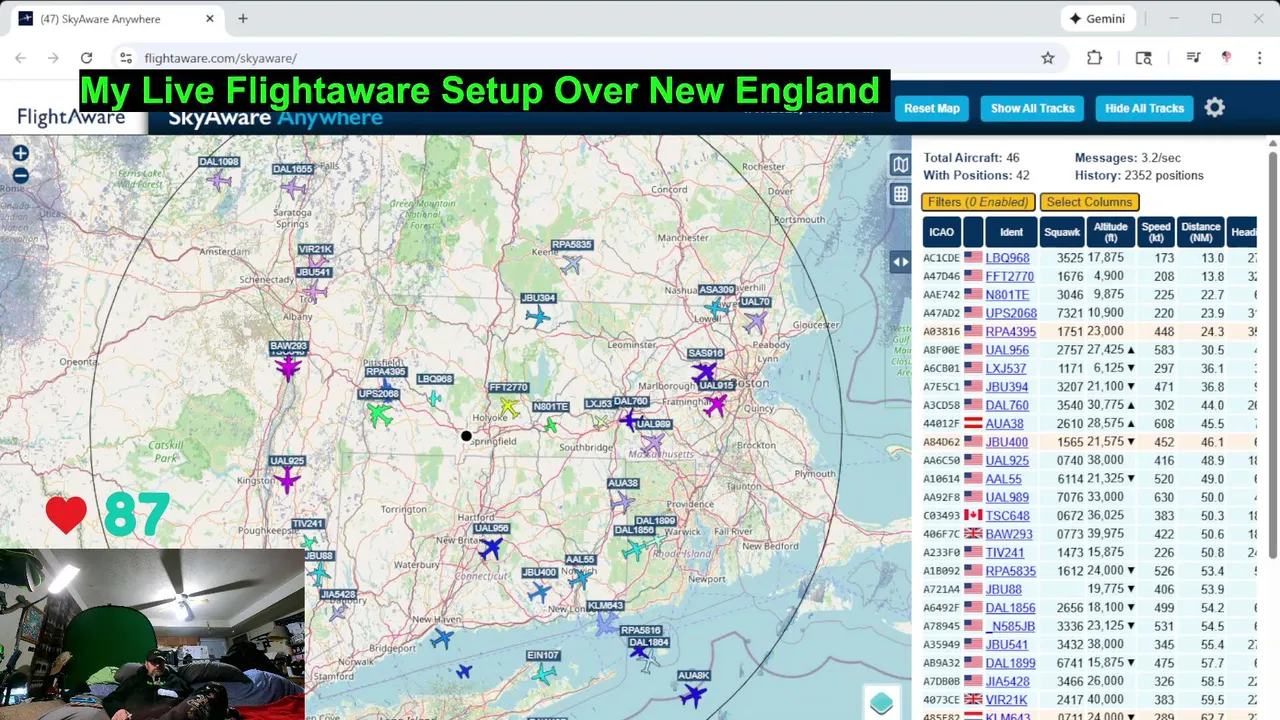Select the EIN107 aircraft icon on map
1280x720 pixels.
[543, 675]
